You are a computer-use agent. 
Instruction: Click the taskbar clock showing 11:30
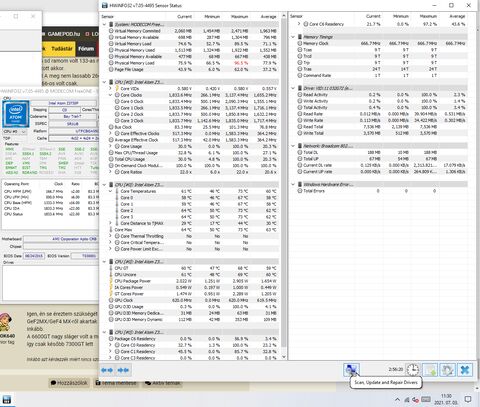pyautogui.click(x=446, y=399)
